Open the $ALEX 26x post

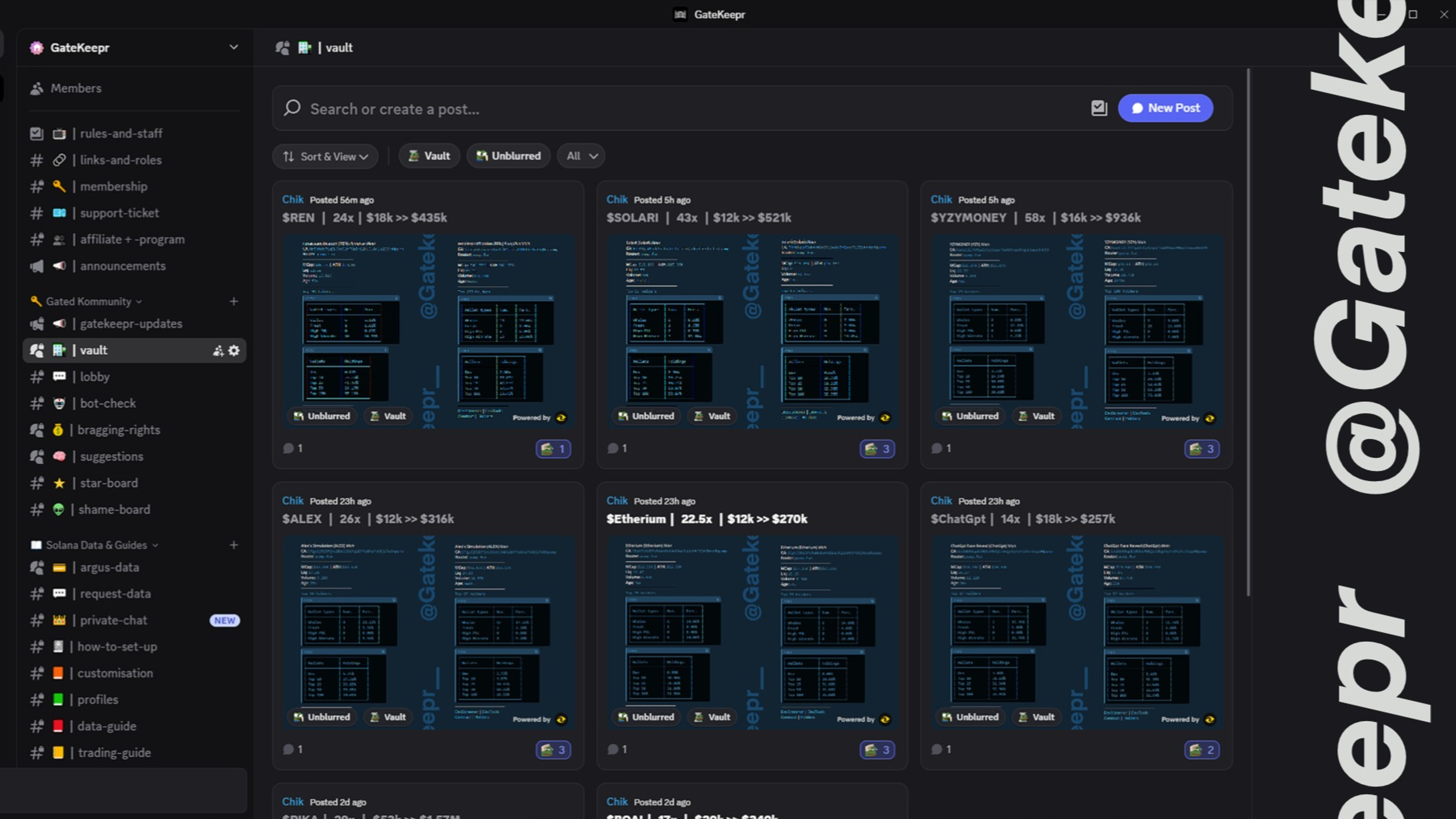click(x=368, y=519)
